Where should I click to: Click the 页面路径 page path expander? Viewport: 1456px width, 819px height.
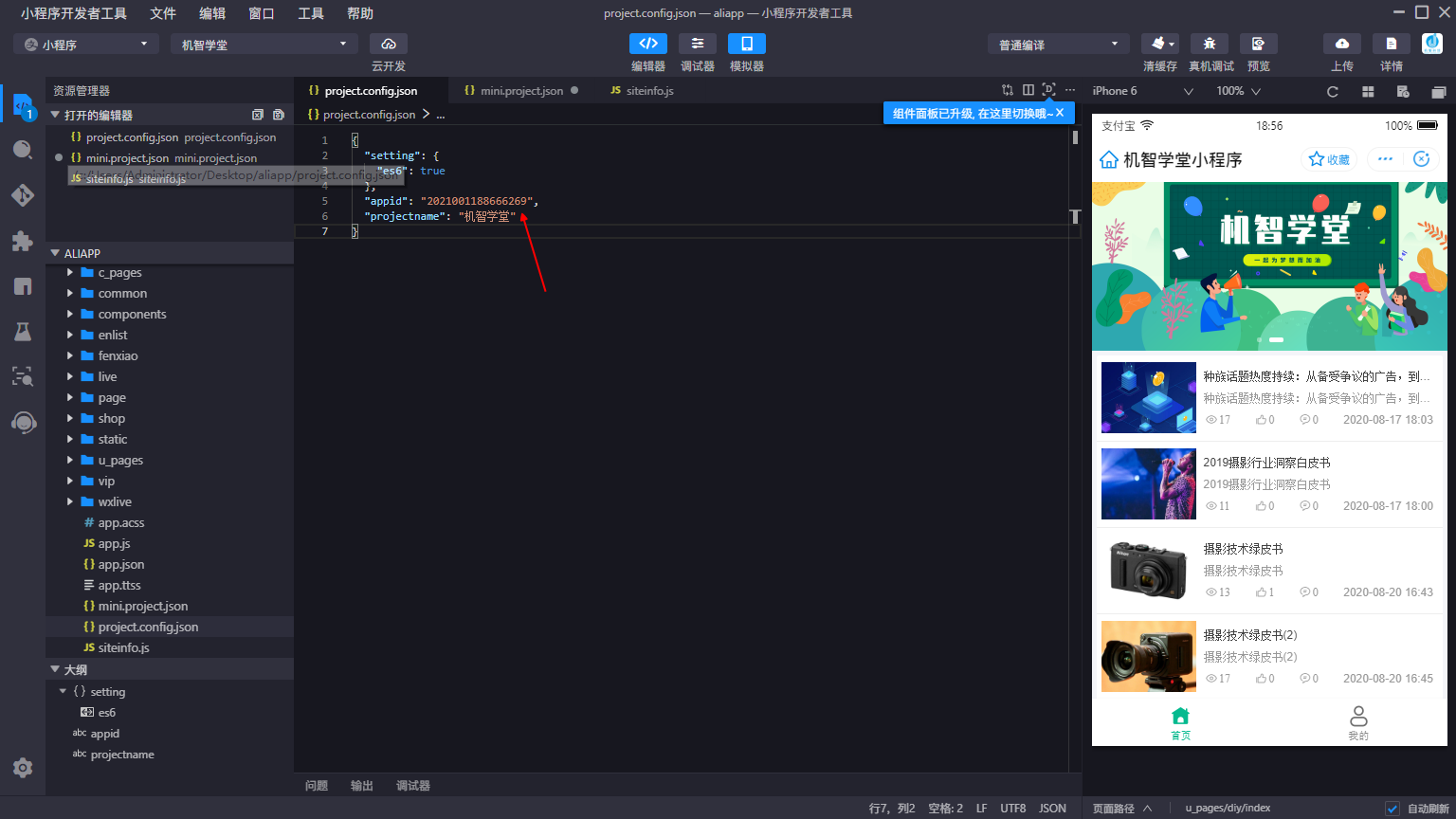point(1122,809)
